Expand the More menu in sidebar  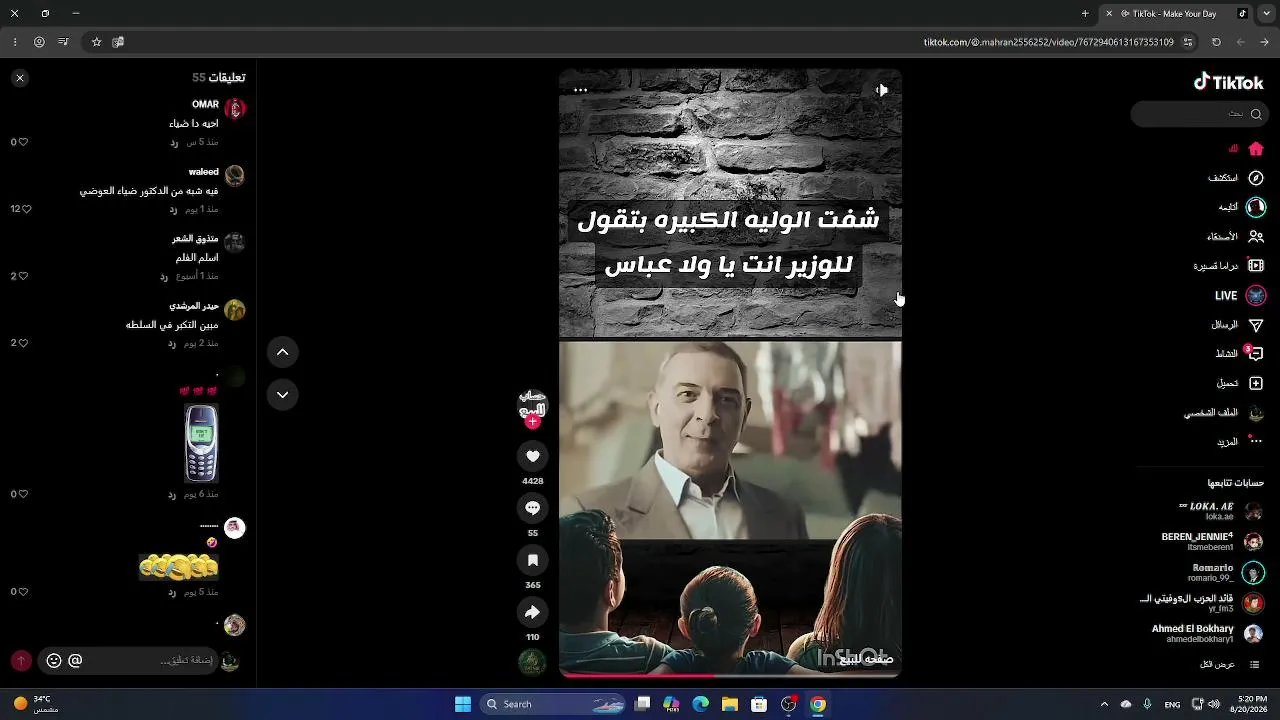[x=1256, y=441]
